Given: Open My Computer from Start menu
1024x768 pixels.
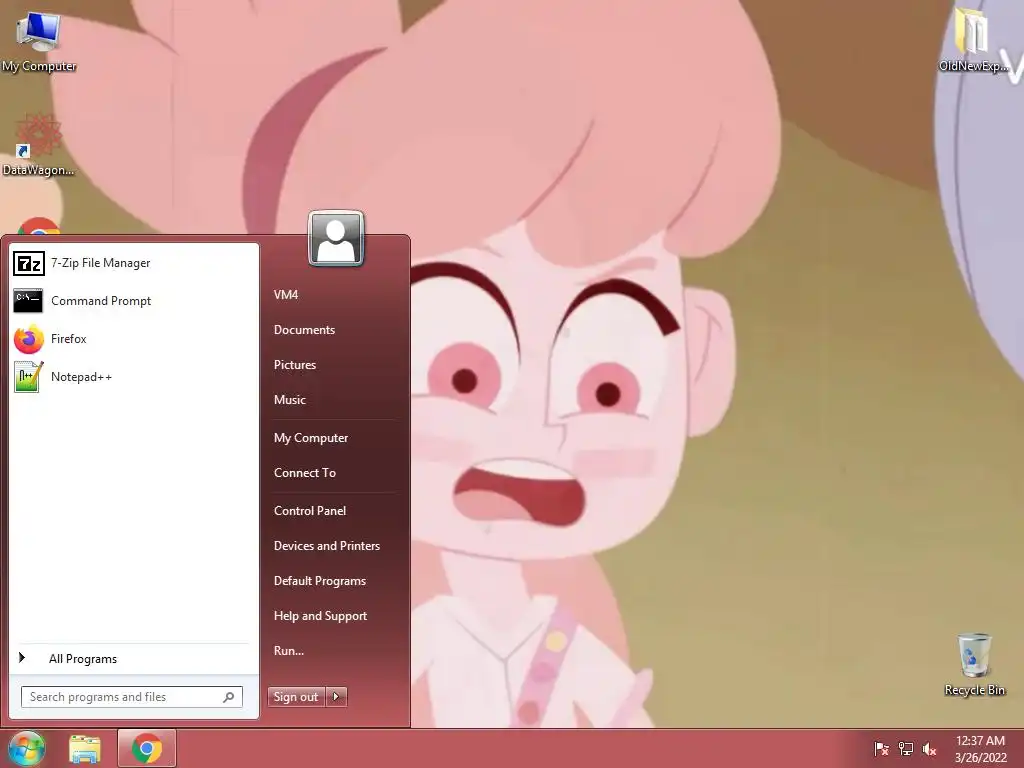Looking at the screenshot, I should click(x=311, y=438).
